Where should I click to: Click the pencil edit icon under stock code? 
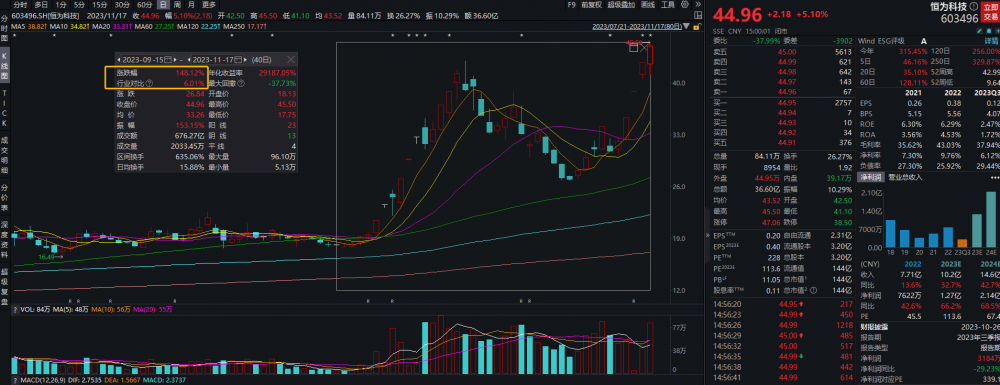tap(980, 31)
